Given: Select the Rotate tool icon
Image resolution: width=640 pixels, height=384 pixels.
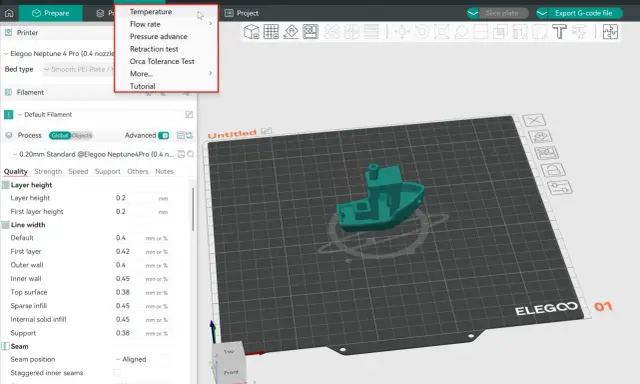Looking at the screenshot, I should 422,31.
